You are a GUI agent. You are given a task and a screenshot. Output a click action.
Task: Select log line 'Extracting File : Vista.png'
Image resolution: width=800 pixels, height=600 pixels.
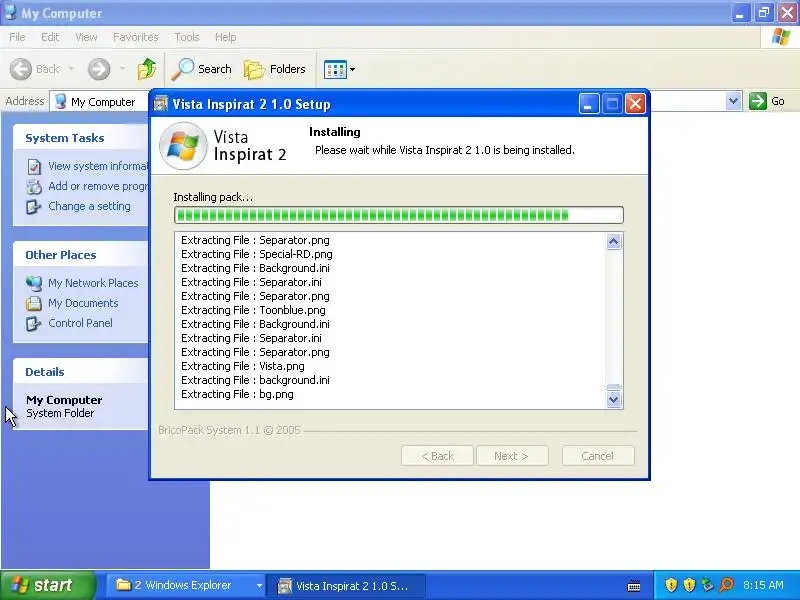242,366
